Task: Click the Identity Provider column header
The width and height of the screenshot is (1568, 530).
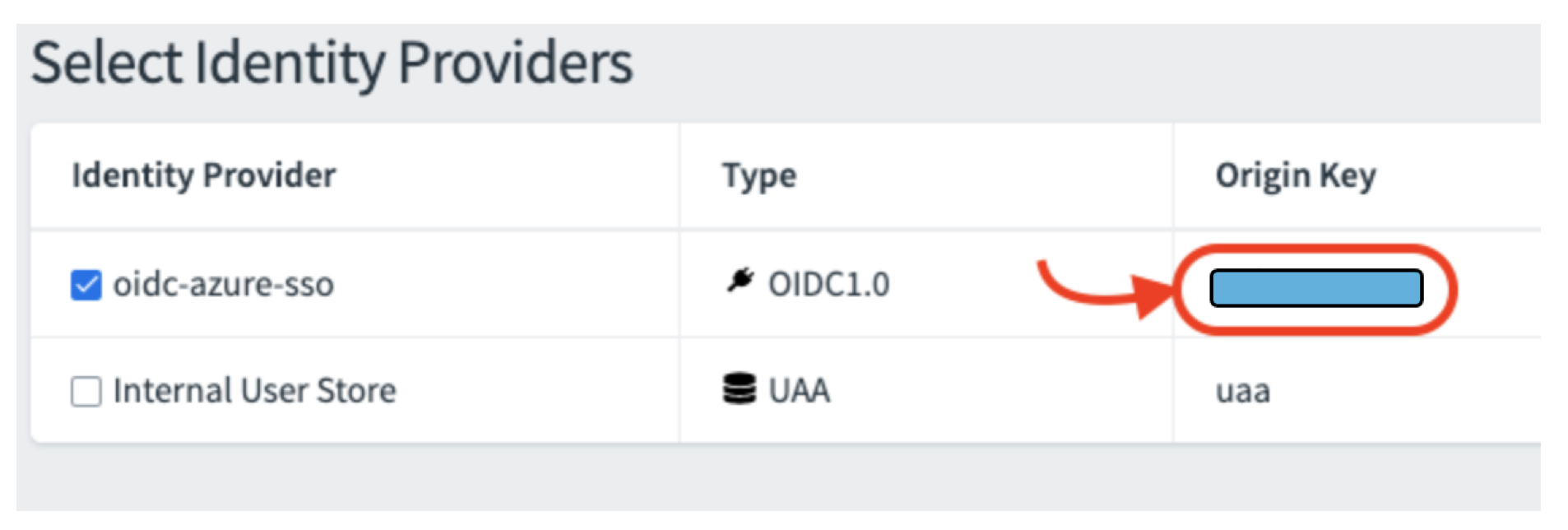Action: [204, 175]
